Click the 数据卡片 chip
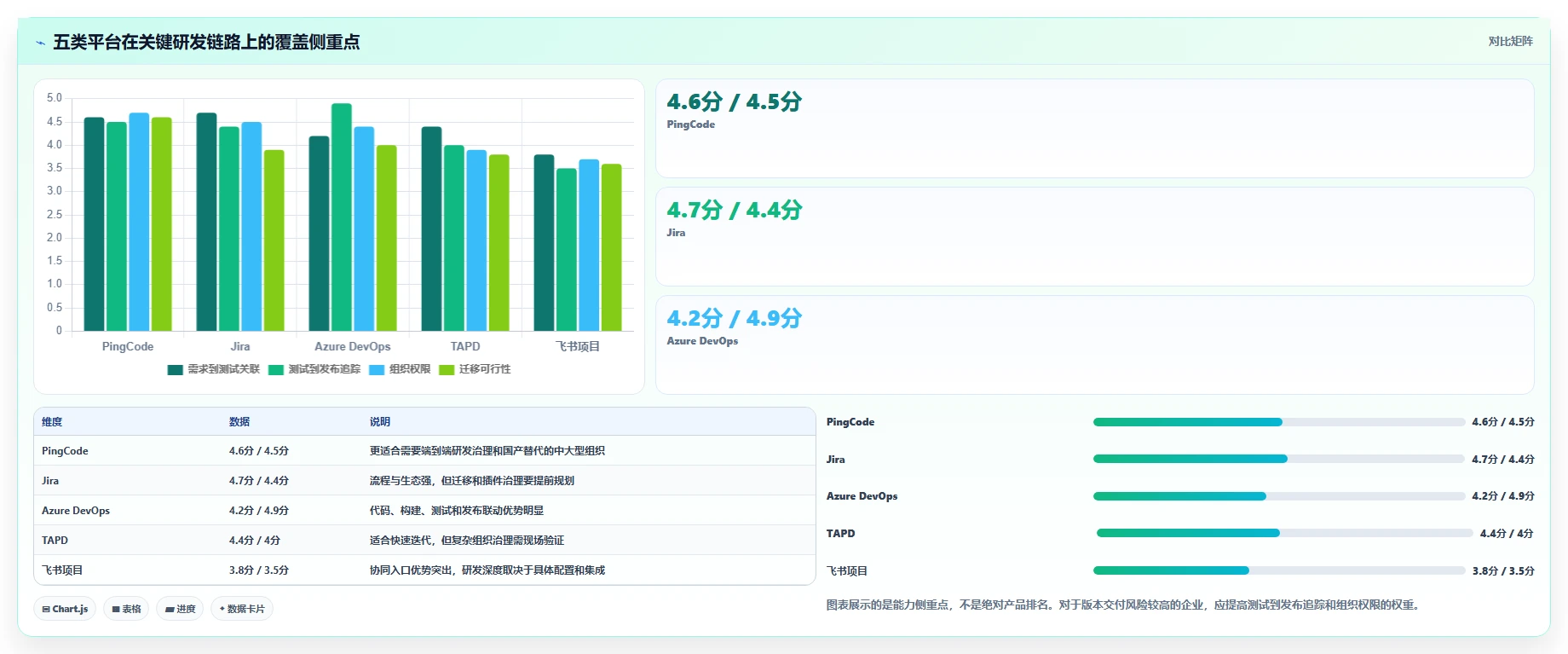 242,609
